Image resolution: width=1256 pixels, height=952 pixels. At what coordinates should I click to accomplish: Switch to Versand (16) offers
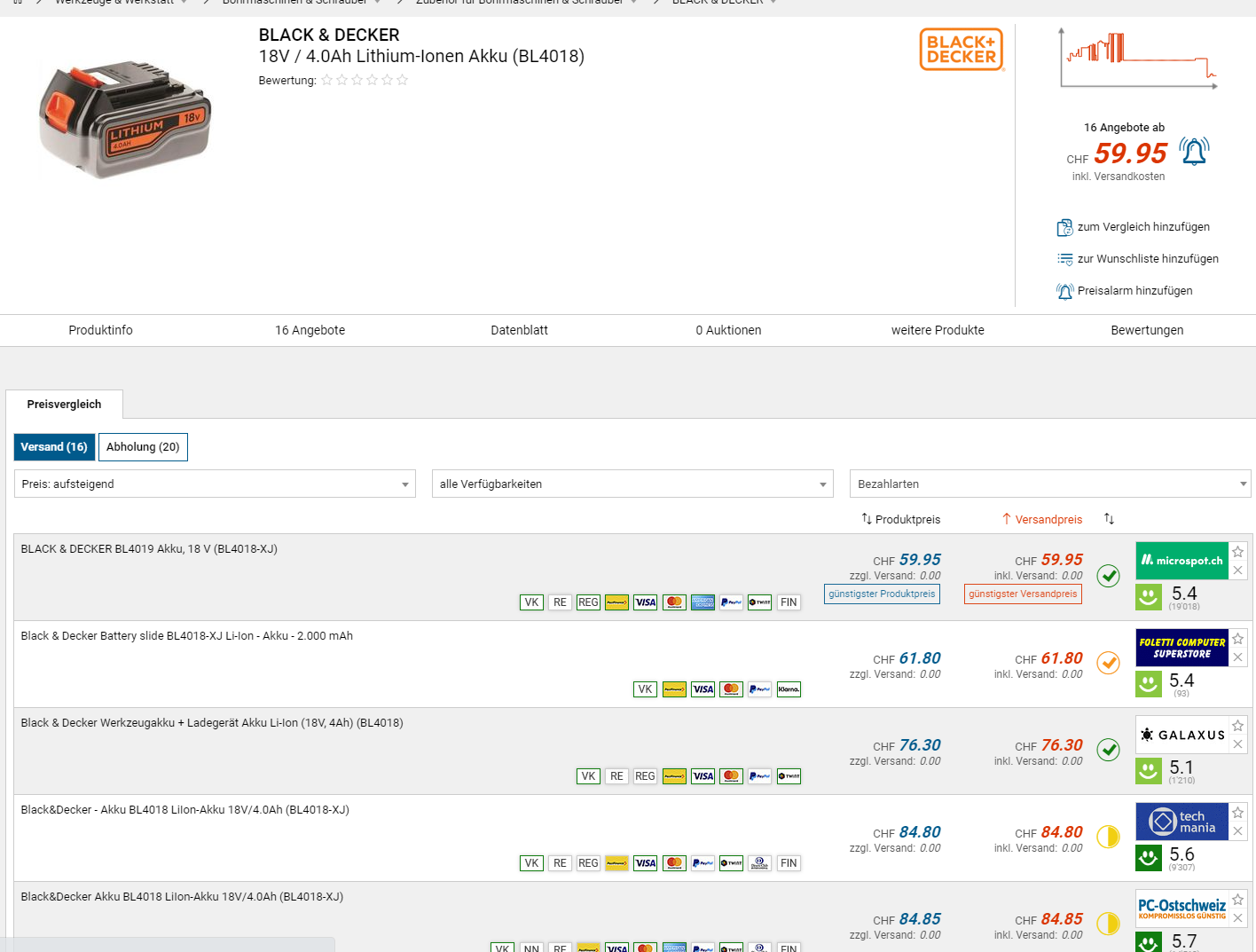coord(54,447)
